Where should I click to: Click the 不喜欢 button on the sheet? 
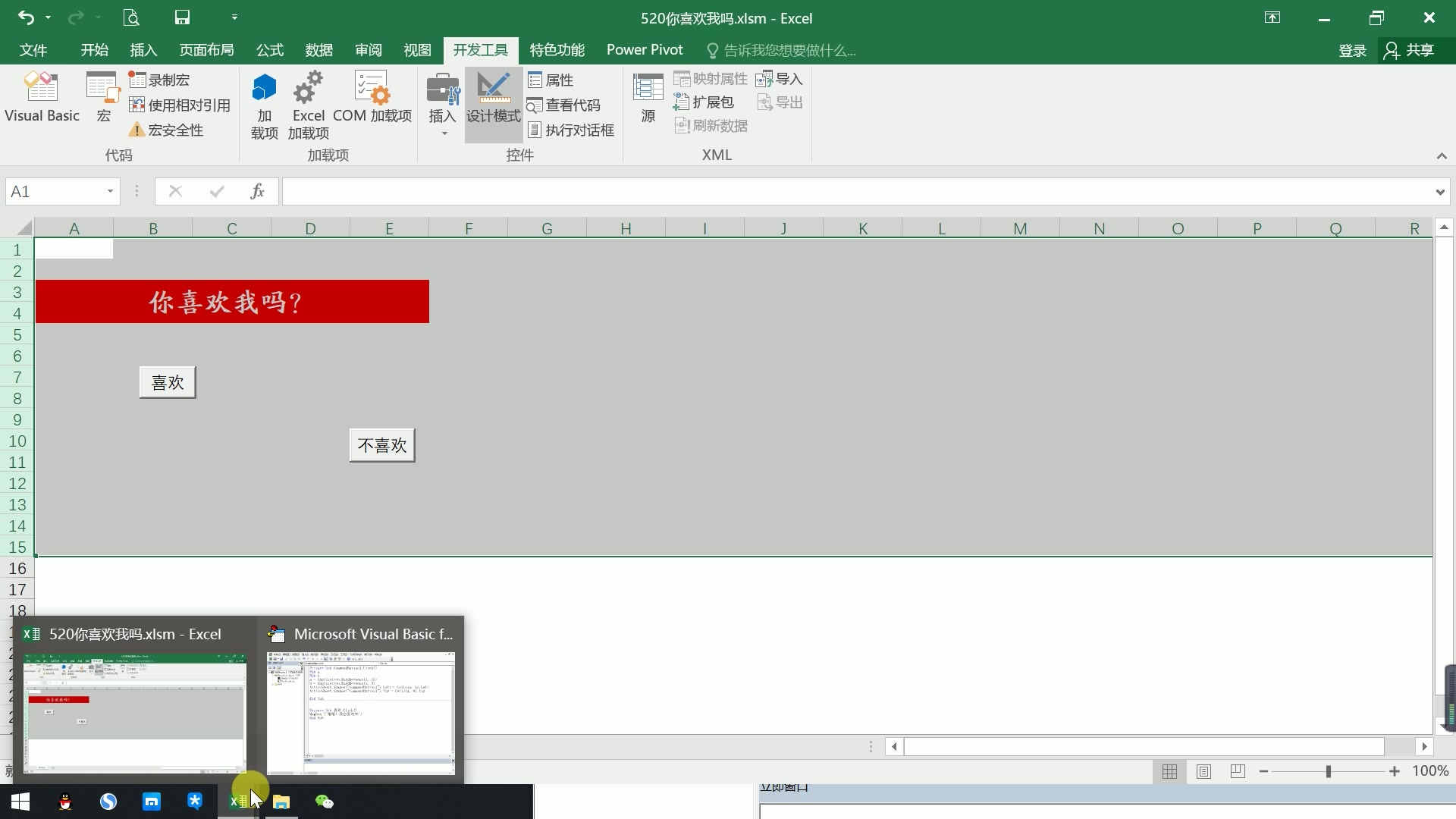tap(382, 445)
